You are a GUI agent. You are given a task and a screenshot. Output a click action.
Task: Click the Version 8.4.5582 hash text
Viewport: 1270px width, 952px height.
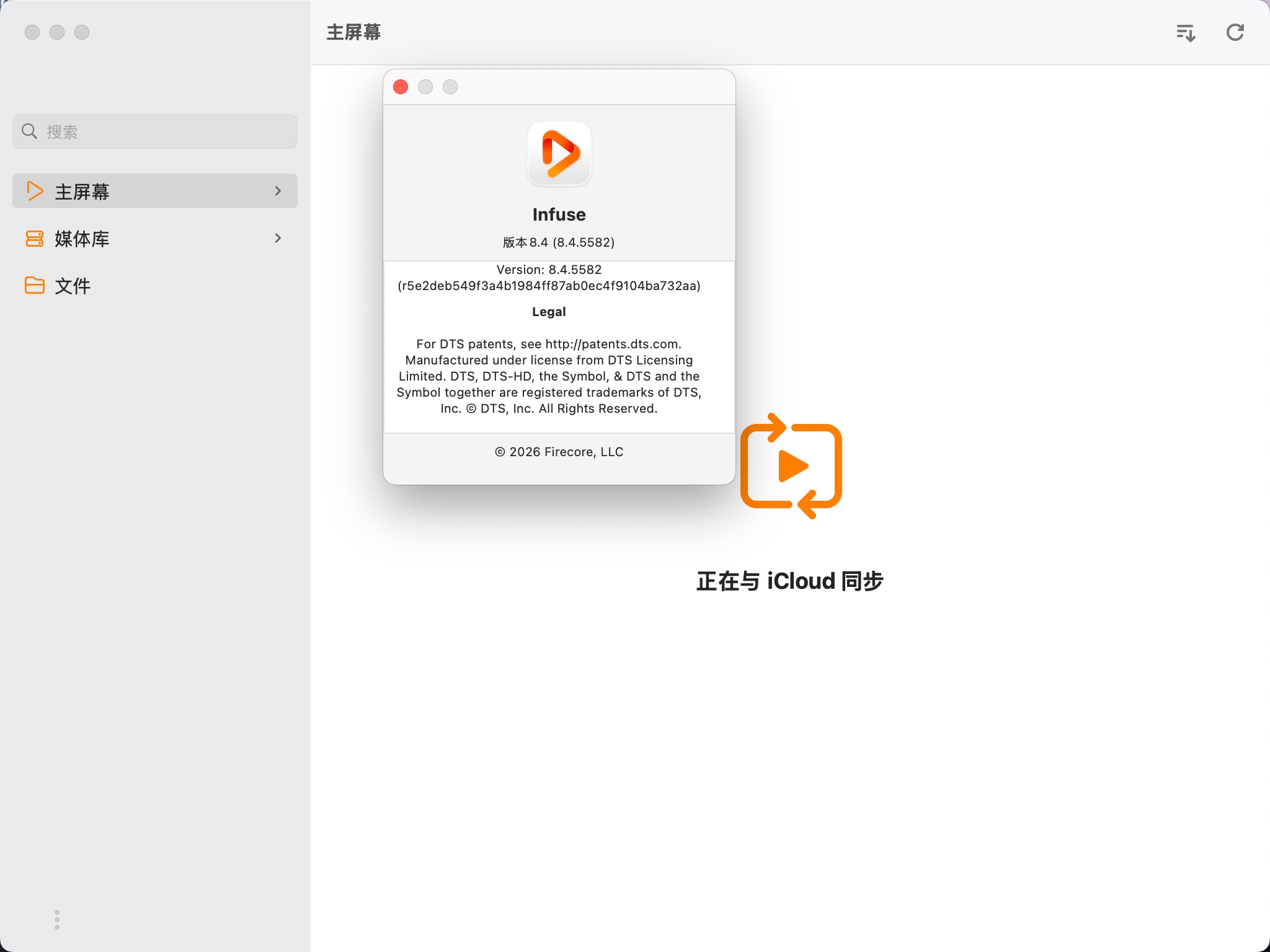point(549,286)
